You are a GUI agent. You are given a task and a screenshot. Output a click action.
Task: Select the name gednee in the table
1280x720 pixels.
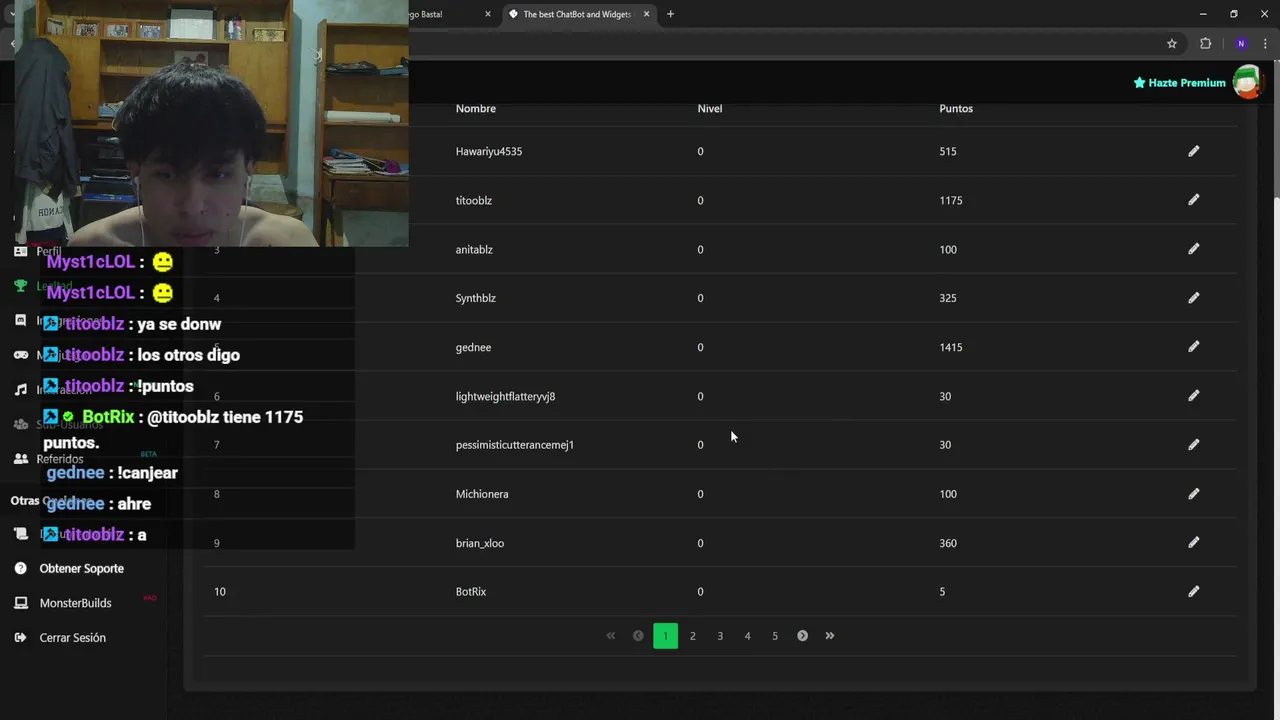pyautogui.click(x=473, y=347)
